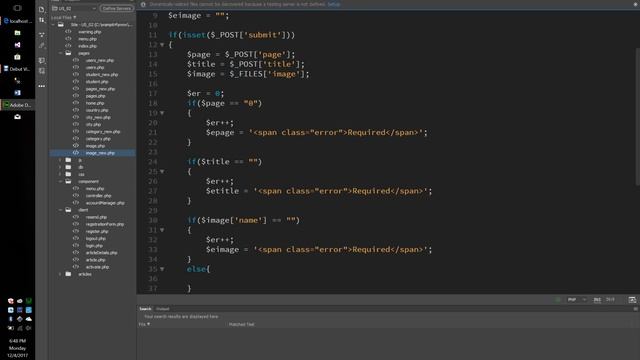
Task: Collapse code block at line 31
Action: [162, 230]
